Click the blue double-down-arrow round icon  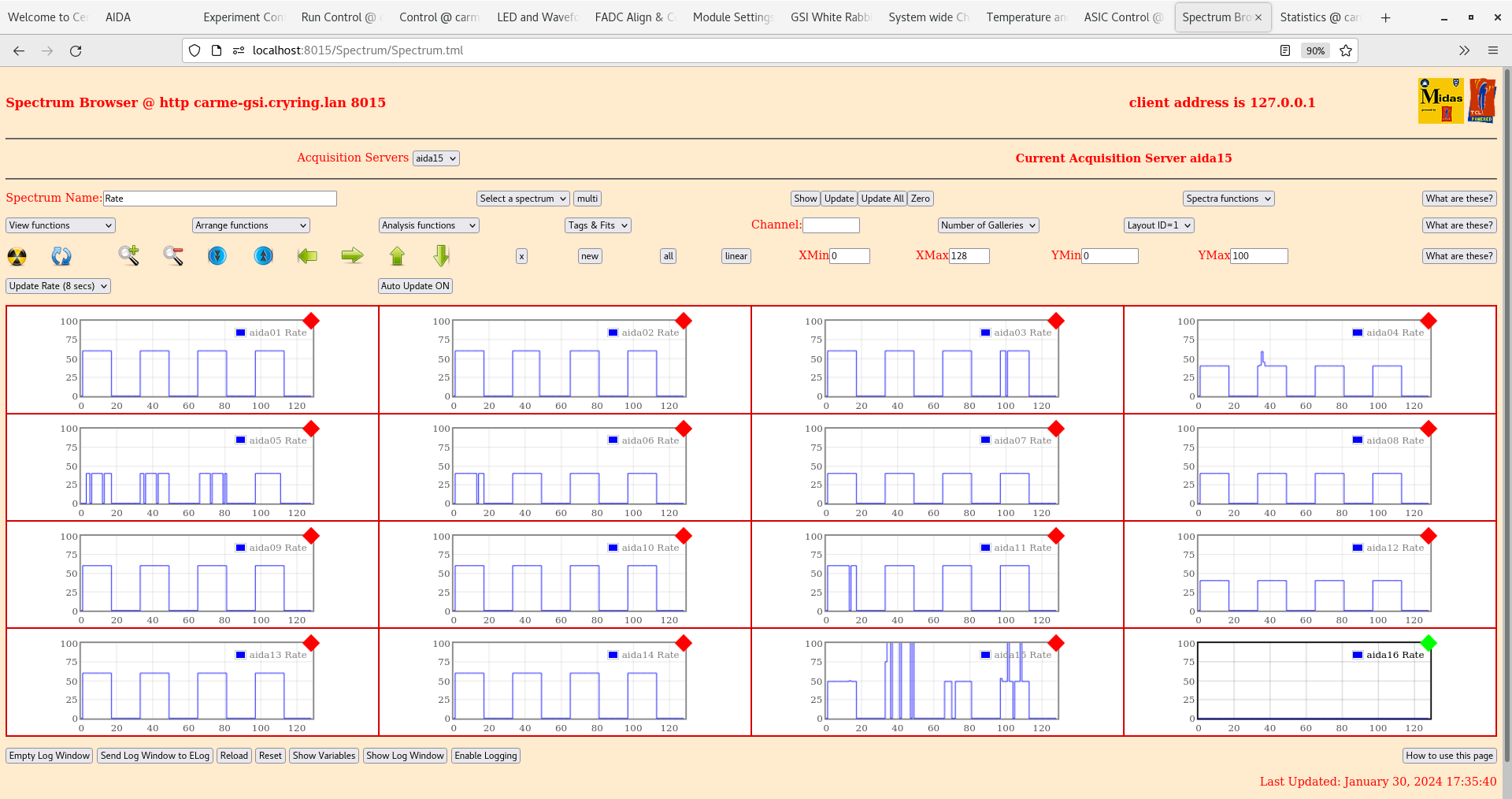click(x=217, y=255)
